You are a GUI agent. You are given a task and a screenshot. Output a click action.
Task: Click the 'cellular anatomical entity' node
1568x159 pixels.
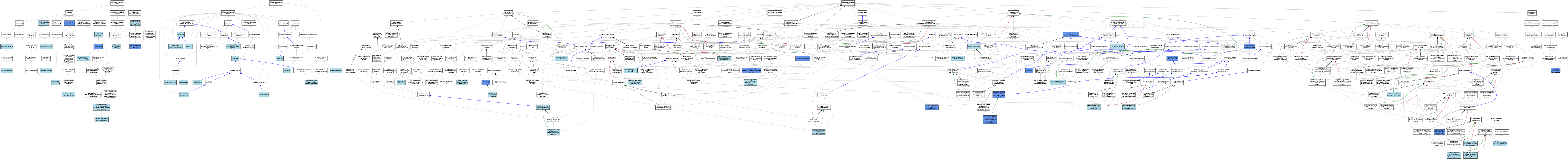[x=228, y=13]
